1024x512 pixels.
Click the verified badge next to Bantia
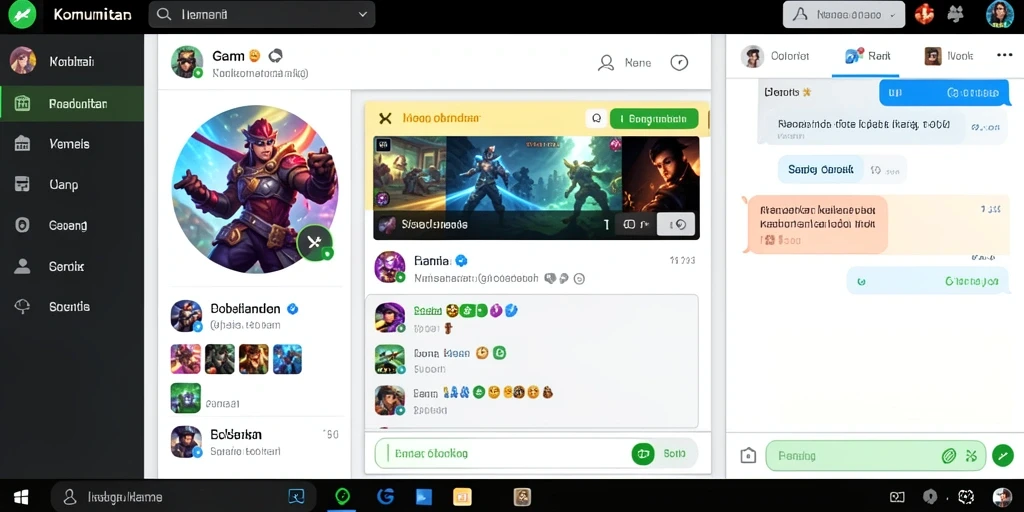click(x=461, y=261)
